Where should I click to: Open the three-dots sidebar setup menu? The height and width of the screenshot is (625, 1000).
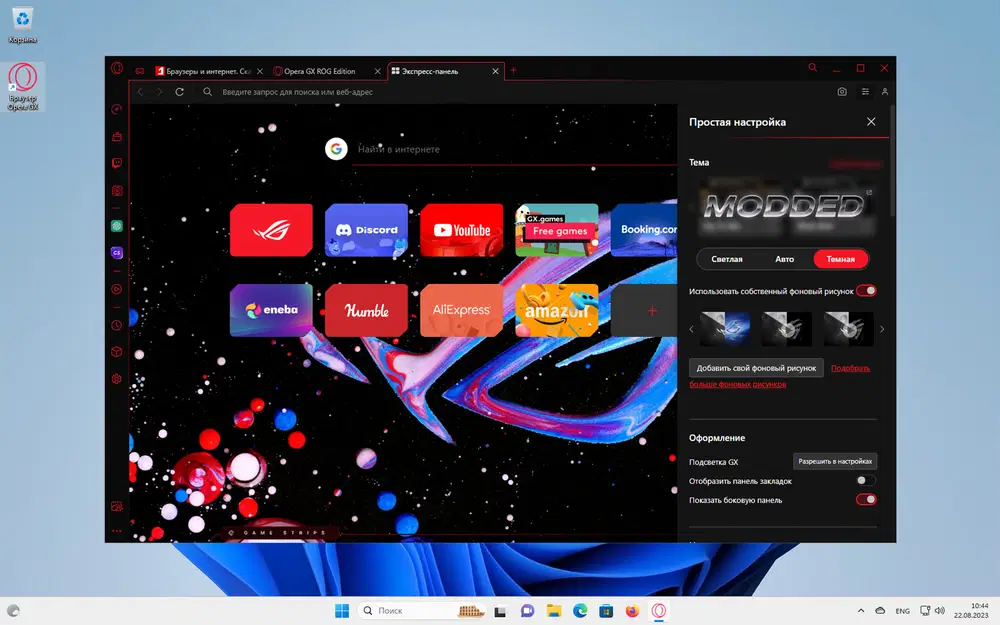117,531
